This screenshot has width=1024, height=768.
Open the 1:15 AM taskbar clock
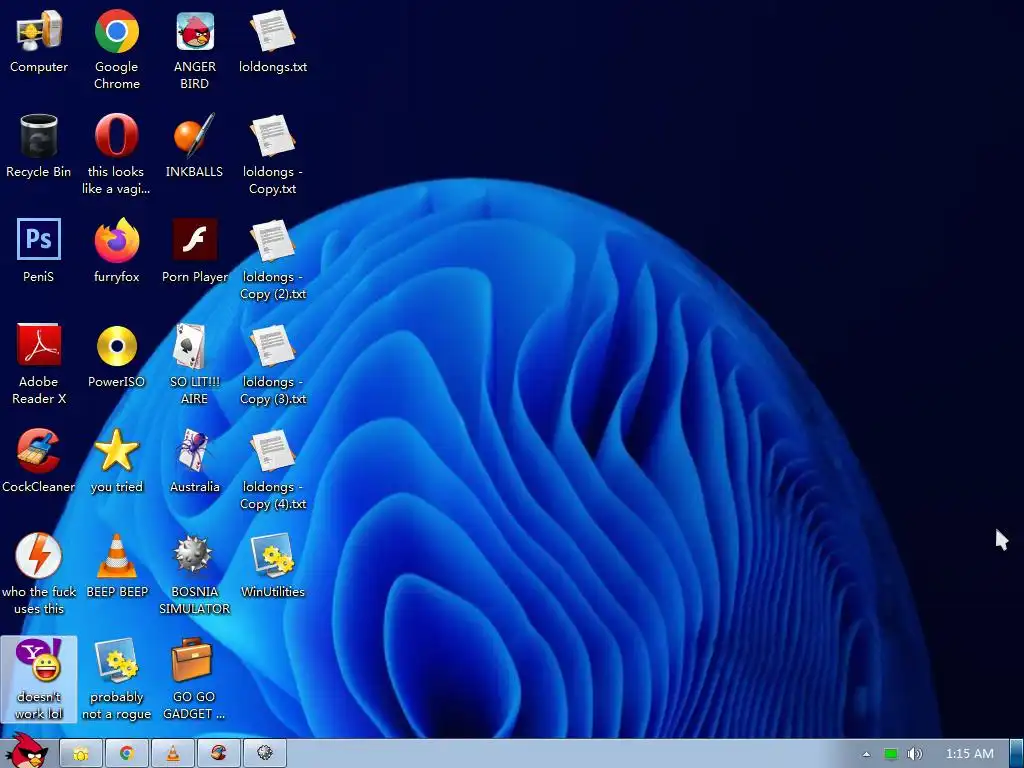970,754
